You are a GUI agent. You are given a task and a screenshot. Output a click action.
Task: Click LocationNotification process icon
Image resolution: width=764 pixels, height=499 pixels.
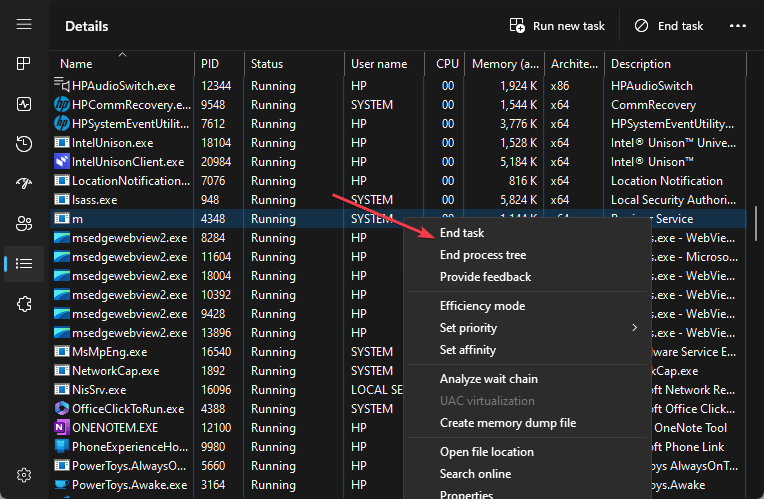pos(61,180)
